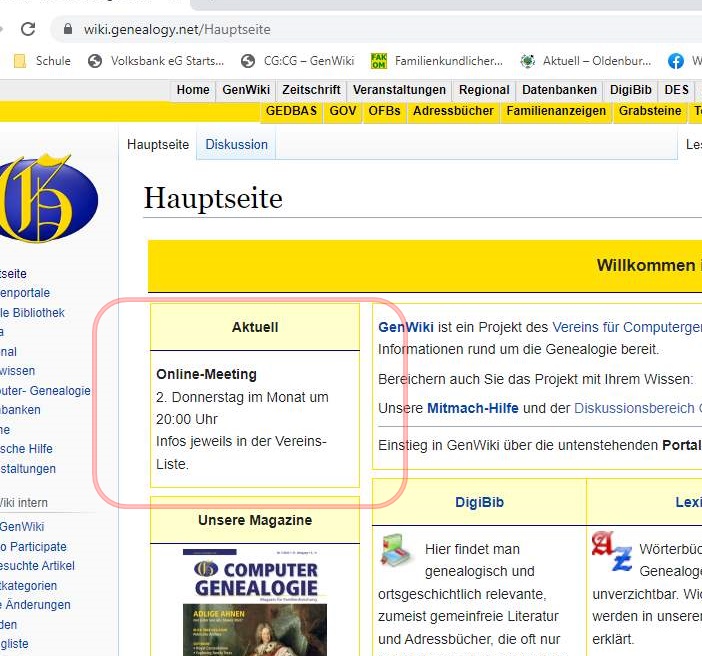Viewport: 702px width, 656px height.
Task: Open the Regional menu item
Action: [484, 90]
